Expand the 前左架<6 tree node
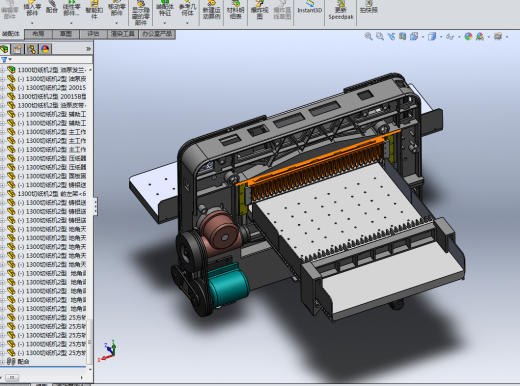Image resolution: width=520 pixels, height=386 pixels. point(2,194)
